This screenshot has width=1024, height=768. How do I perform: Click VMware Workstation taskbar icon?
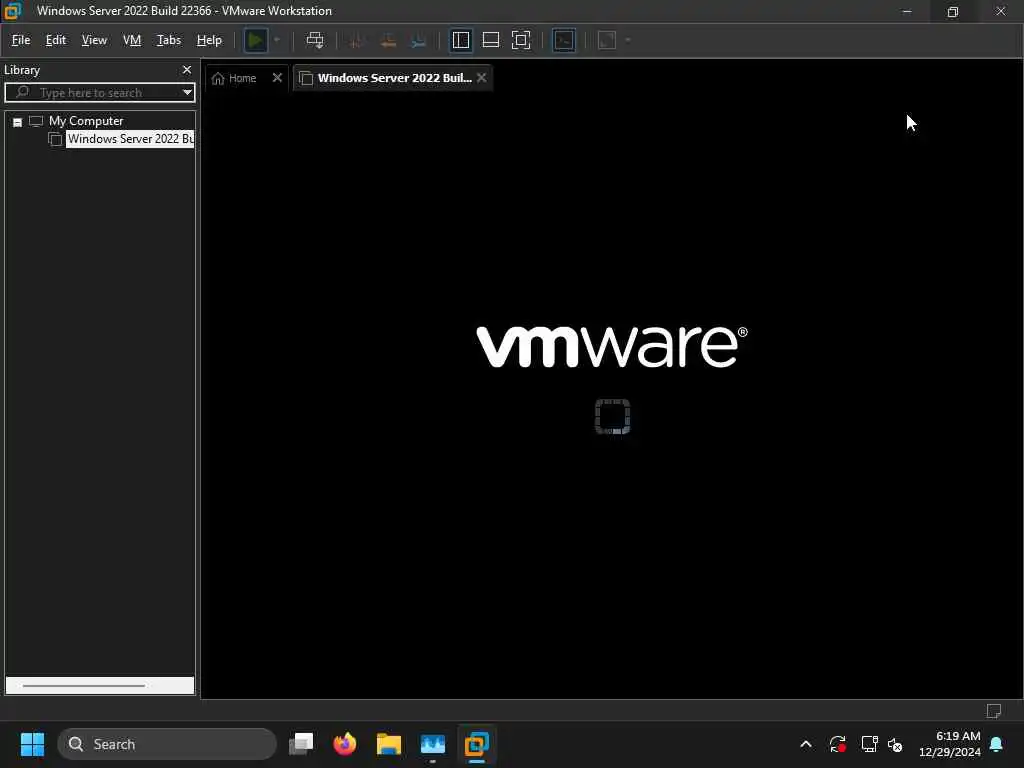coord(477,744)
